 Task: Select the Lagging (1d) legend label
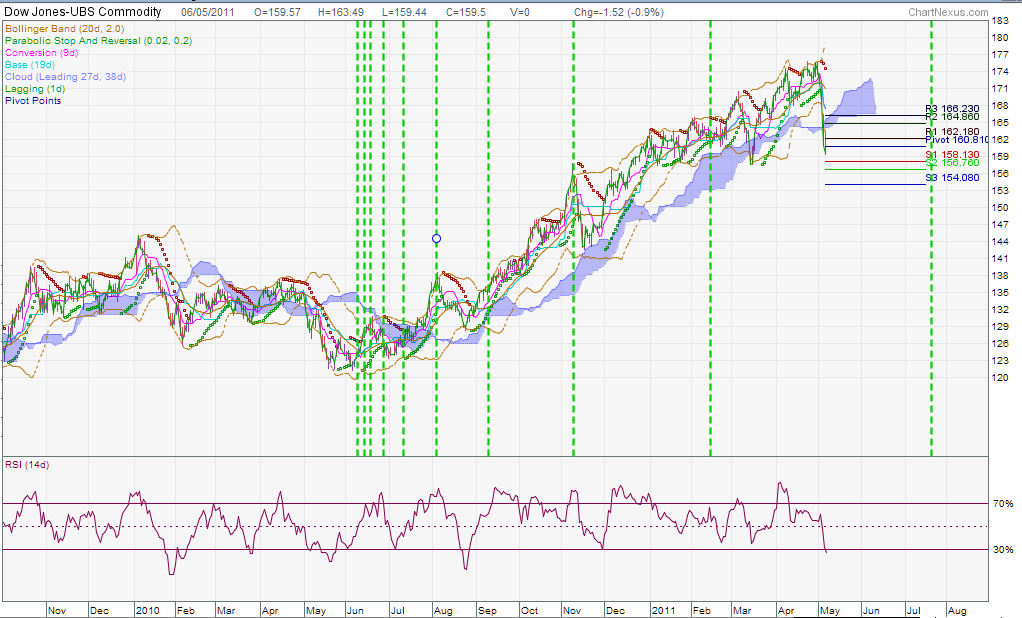click(x=35, y=89)
